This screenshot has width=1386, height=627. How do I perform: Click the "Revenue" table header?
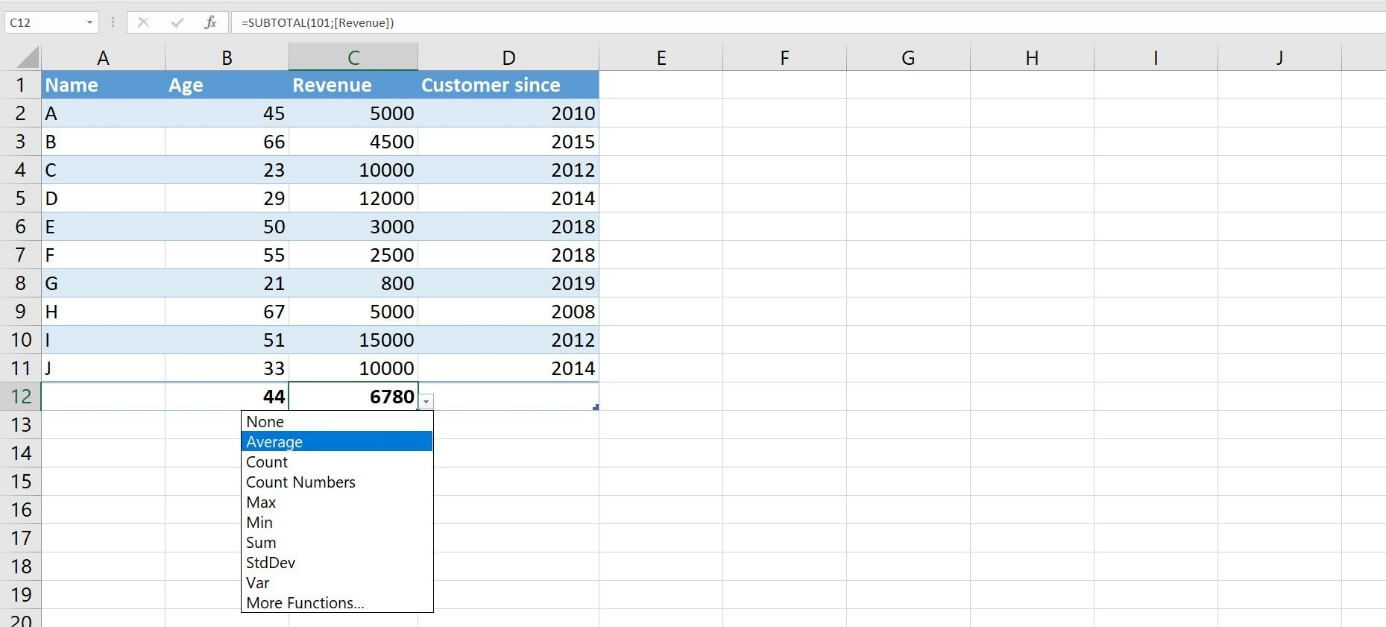click(332, 85)
